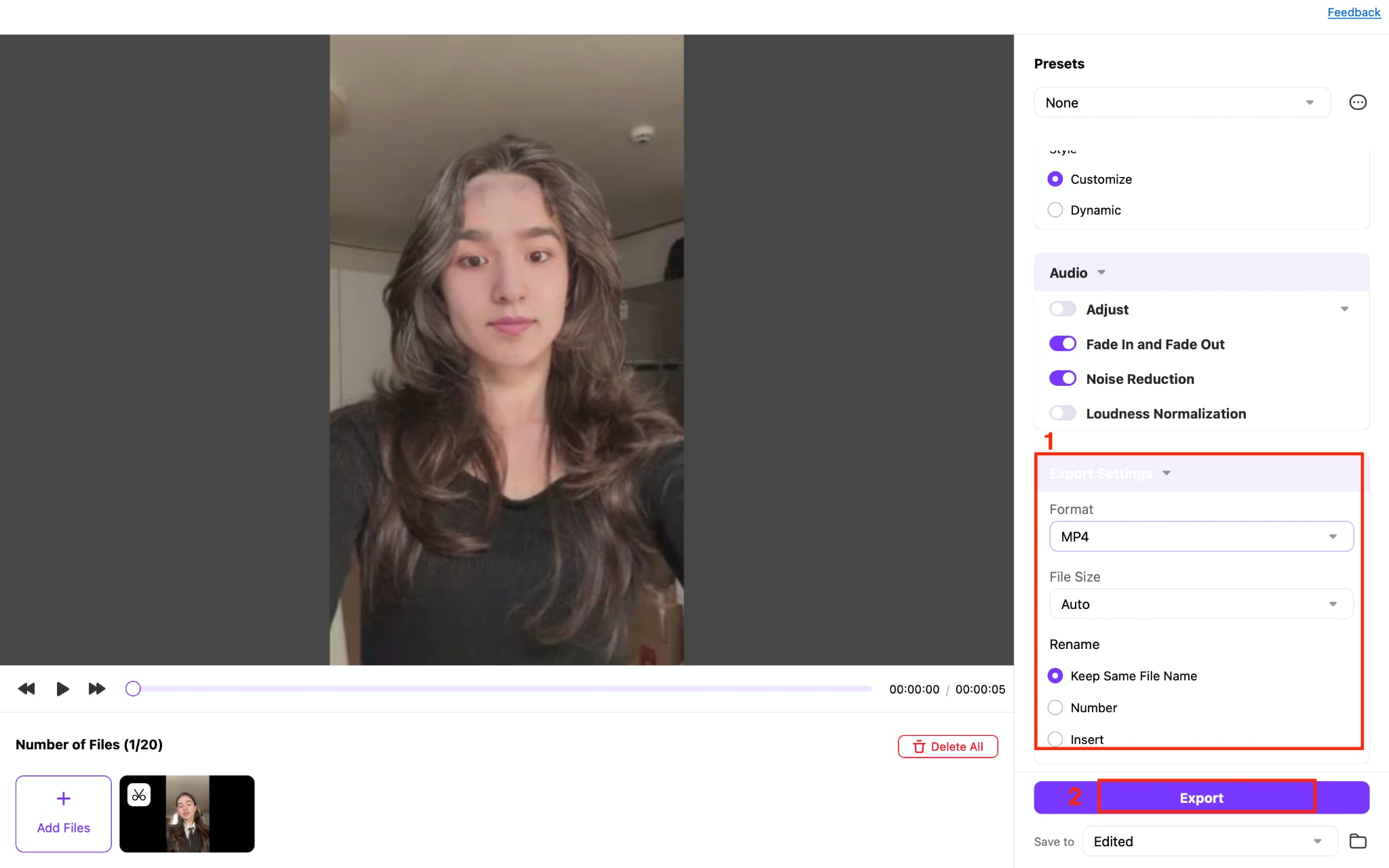Viewport: 1389px width, 868px height.
Task: Play the video preview
Action: tap(62, 689)
